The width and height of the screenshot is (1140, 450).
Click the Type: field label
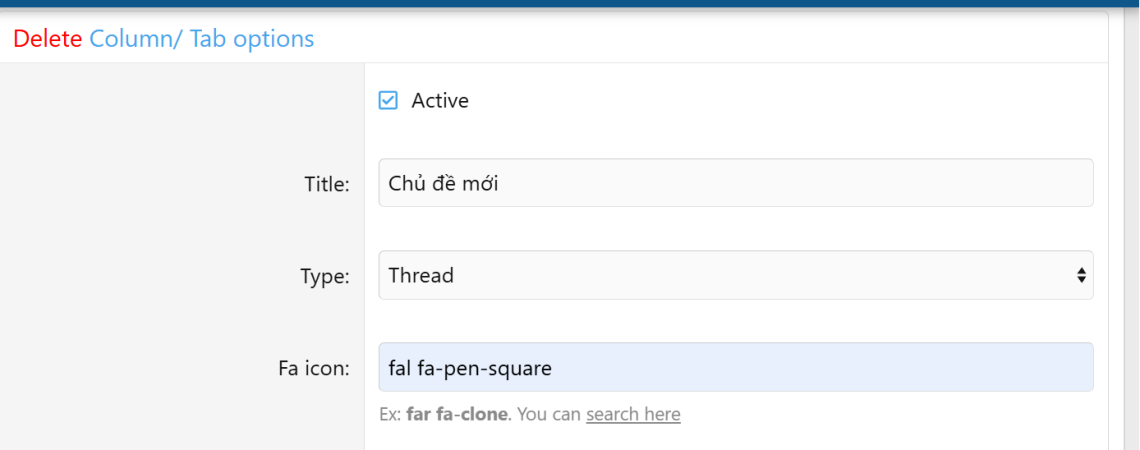[325, 276]
